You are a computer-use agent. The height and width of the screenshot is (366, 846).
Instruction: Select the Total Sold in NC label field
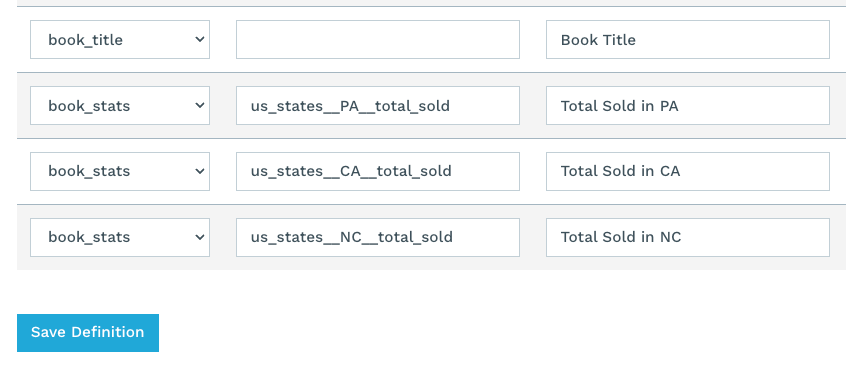click(x=688, y=237)
